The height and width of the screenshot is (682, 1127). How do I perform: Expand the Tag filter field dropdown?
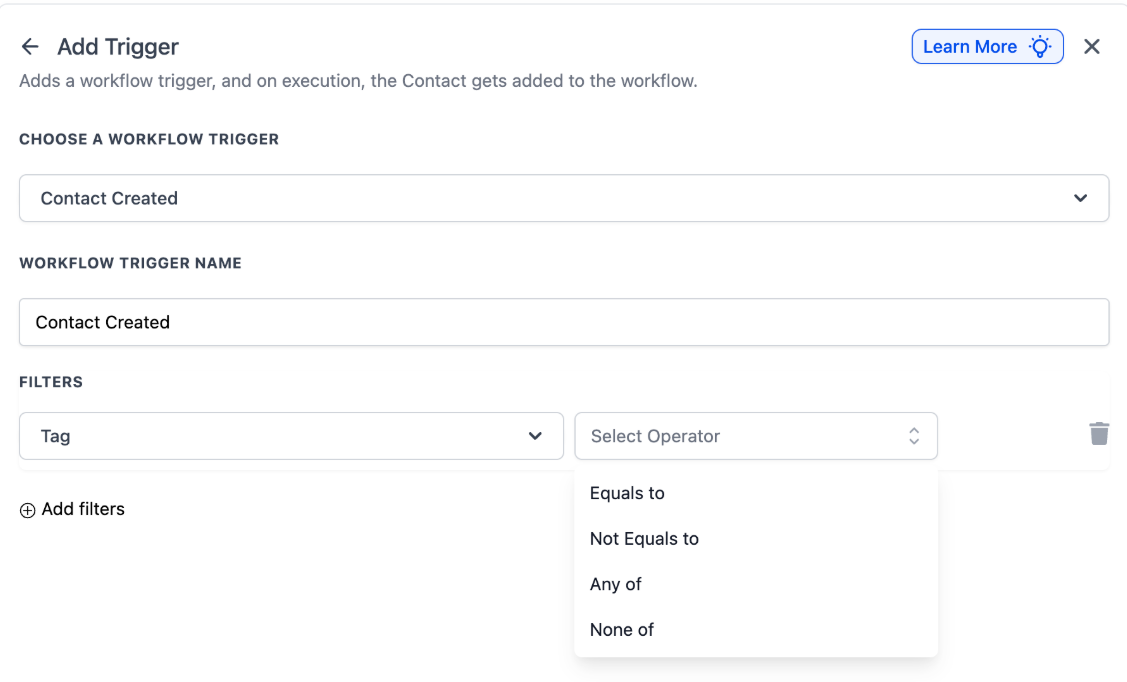click(x=290, y=436)
